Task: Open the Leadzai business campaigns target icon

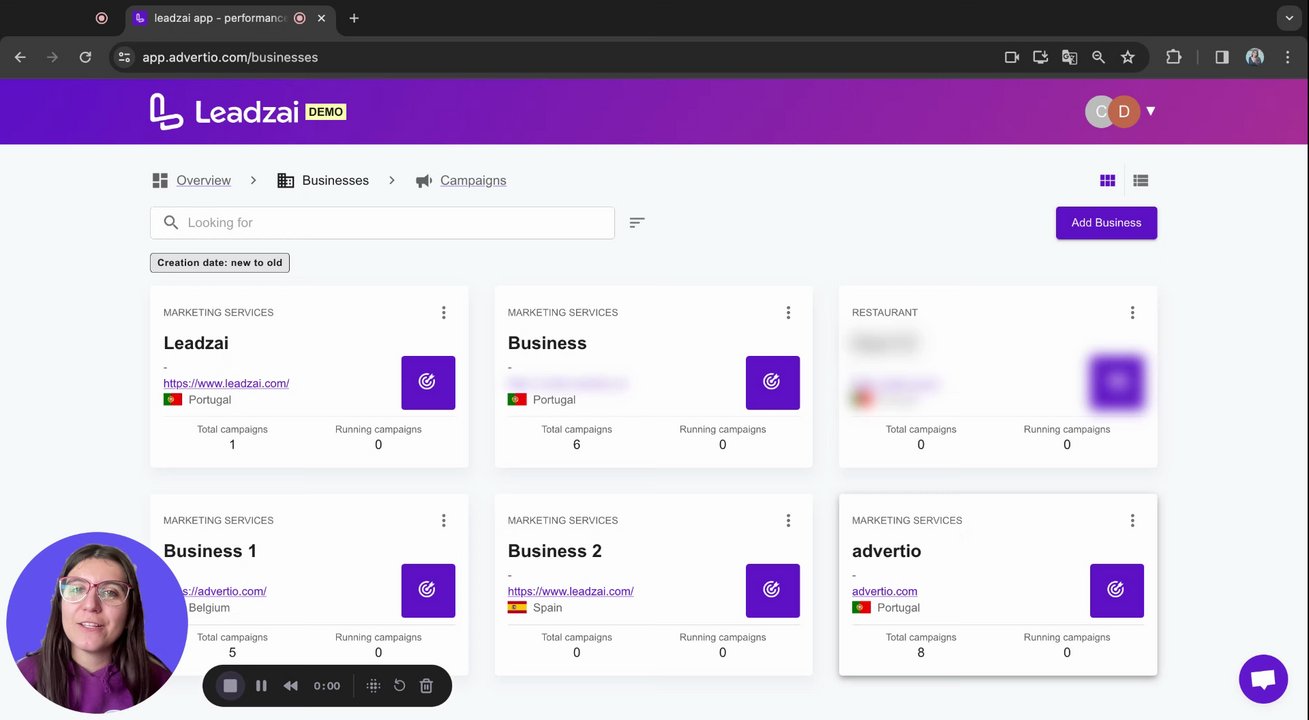Action: (428, 382)
